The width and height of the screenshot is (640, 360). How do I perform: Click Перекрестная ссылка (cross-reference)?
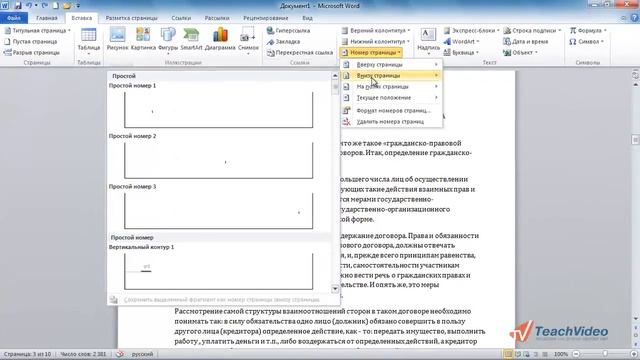click(x=300, y=53)
